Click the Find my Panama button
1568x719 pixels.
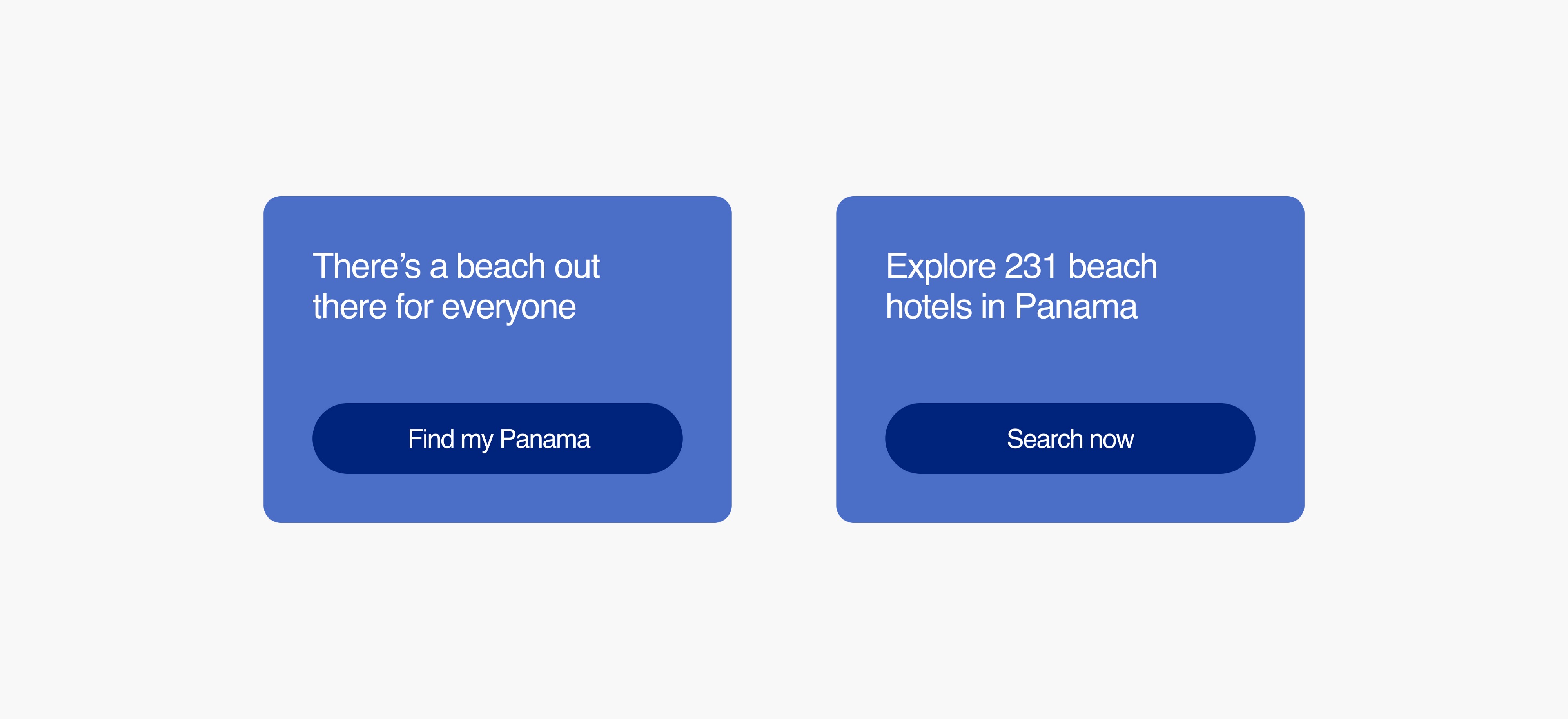pos(497,438)
